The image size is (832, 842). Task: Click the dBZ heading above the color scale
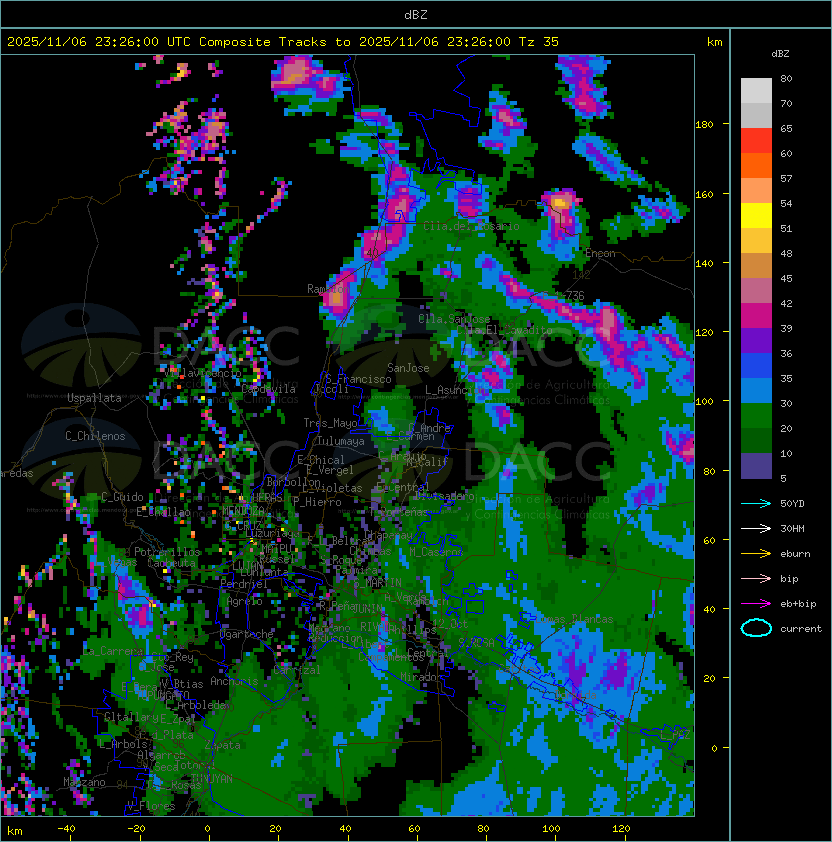pyautogui.click(x=780, y=54)
